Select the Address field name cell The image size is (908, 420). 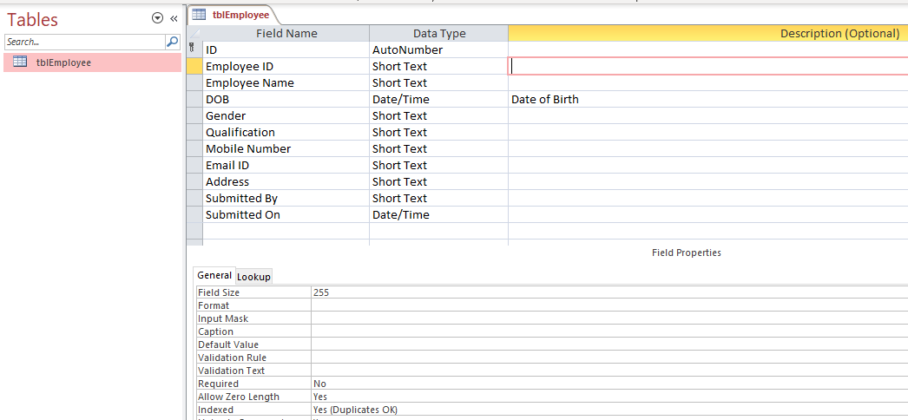coord(286,182)
